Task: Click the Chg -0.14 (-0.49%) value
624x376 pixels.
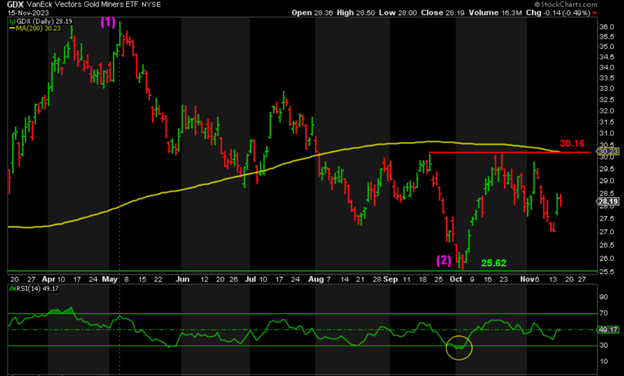Action: (x=558, y=13)
